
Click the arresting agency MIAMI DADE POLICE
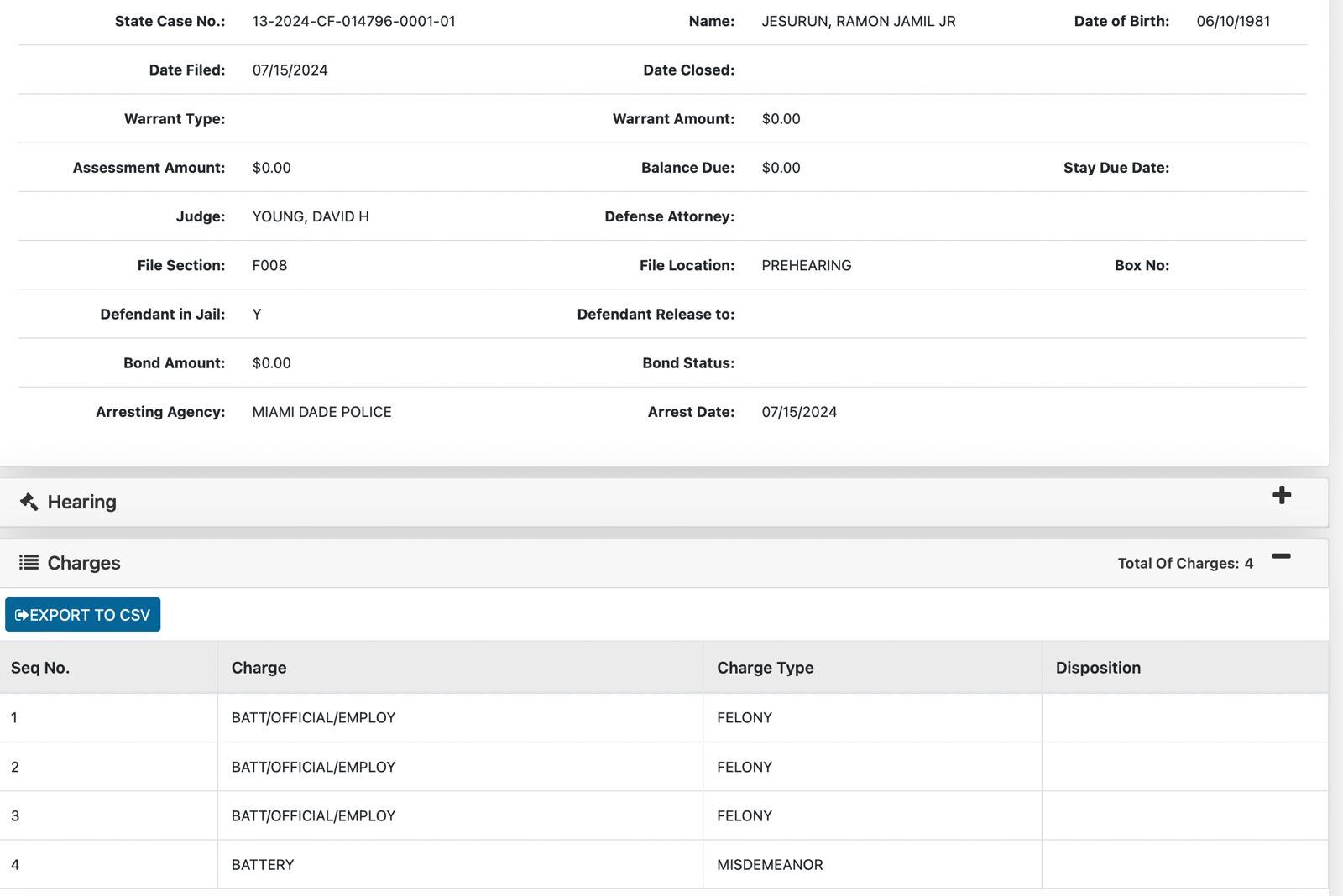[x=321, y=412]
